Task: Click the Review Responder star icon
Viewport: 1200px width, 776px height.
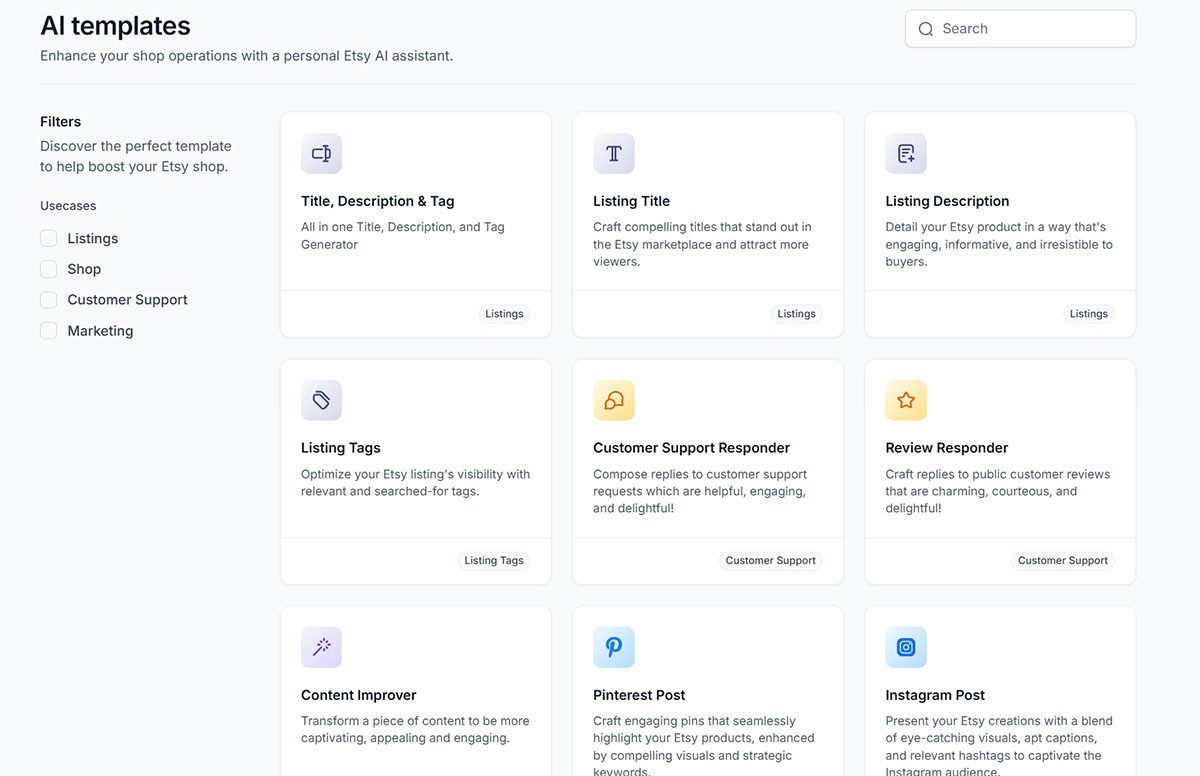Action: 906,400
